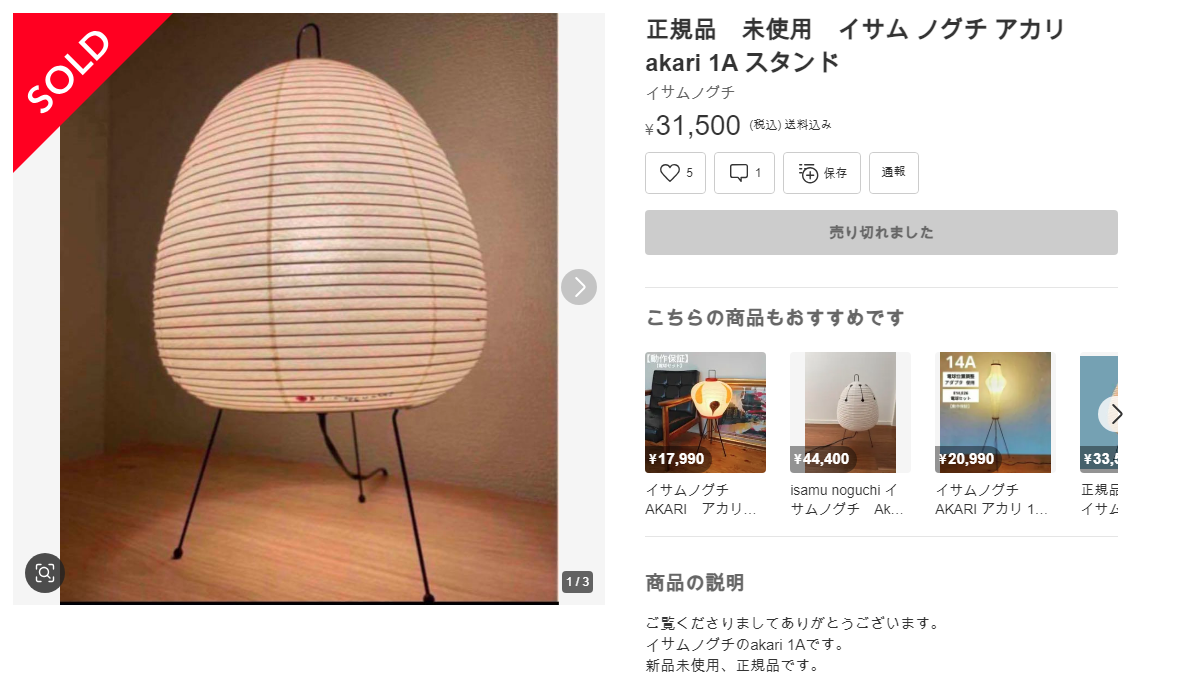The image size is (1203, 696).
Task: Report listing with 通報 button
Action: pos(893,173)
